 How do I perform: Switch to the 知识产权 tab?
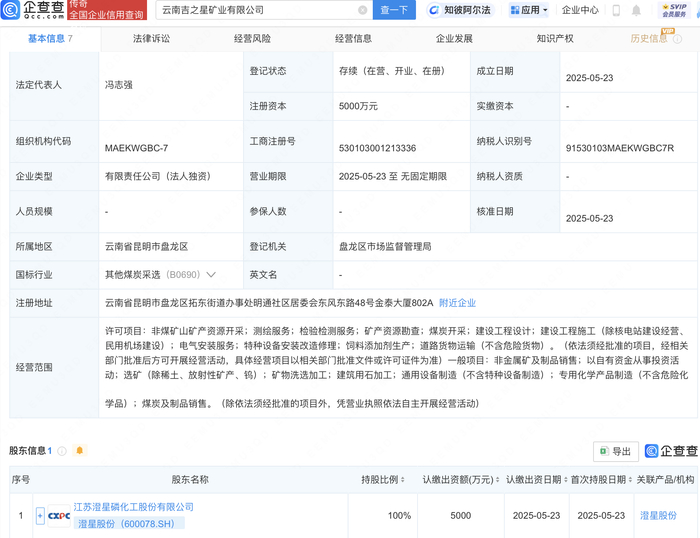[555, 39]
